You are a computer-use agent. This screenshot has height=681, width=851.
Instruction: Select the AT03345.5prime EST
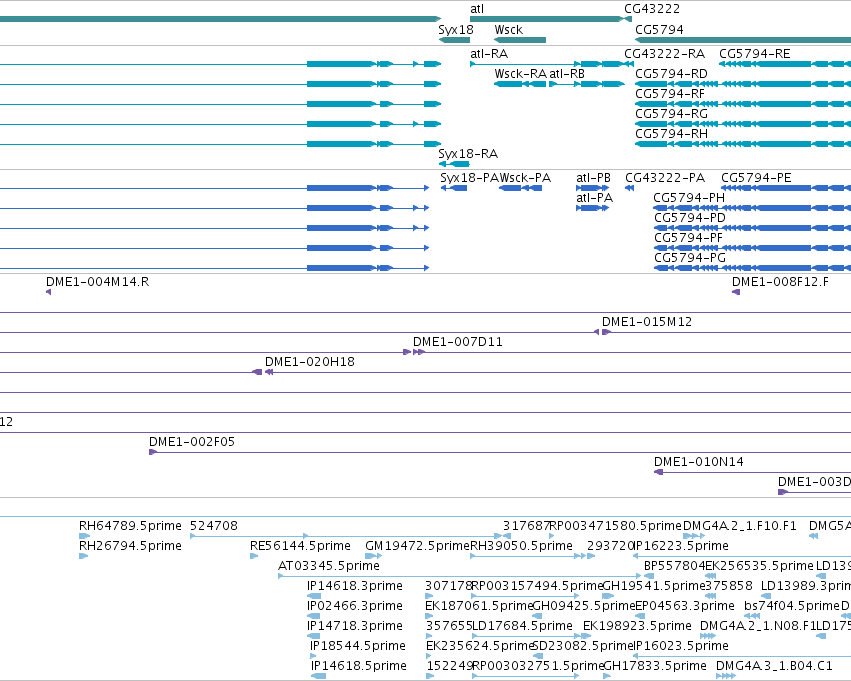(x=460, y=576)
